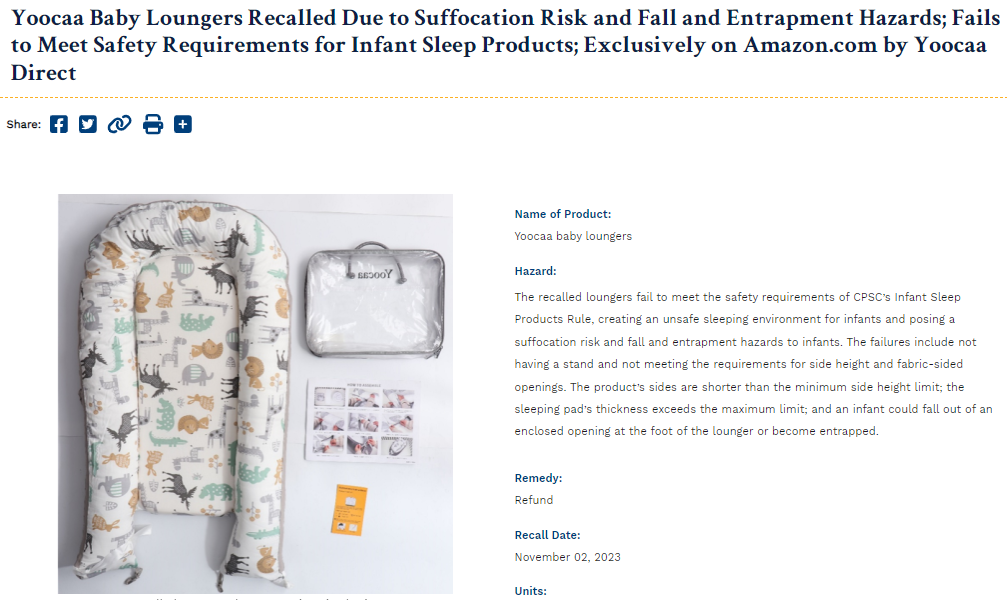Click the "Units:" heading
1007x600 pixels.
pyautogui.click(x=531, y=591)
